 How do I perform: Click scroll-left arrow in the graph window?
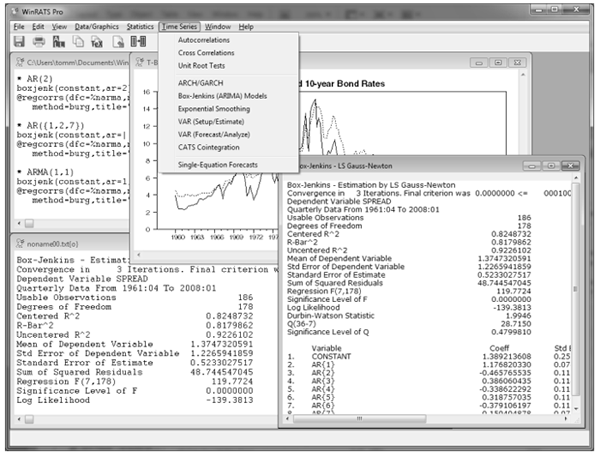click(139, 255)
